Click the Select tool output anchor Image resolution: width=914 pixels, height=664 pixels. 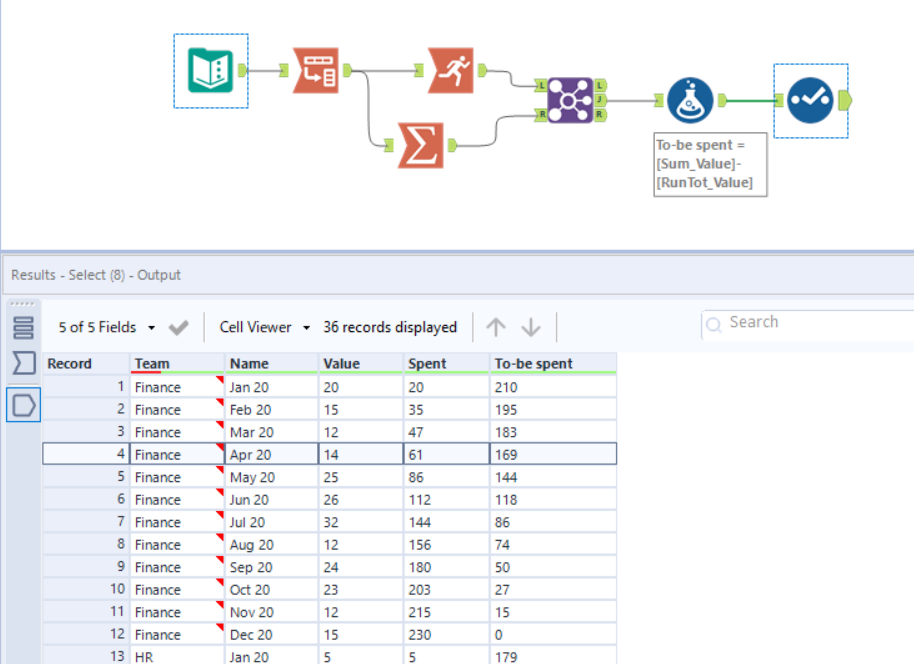point(845,100)
